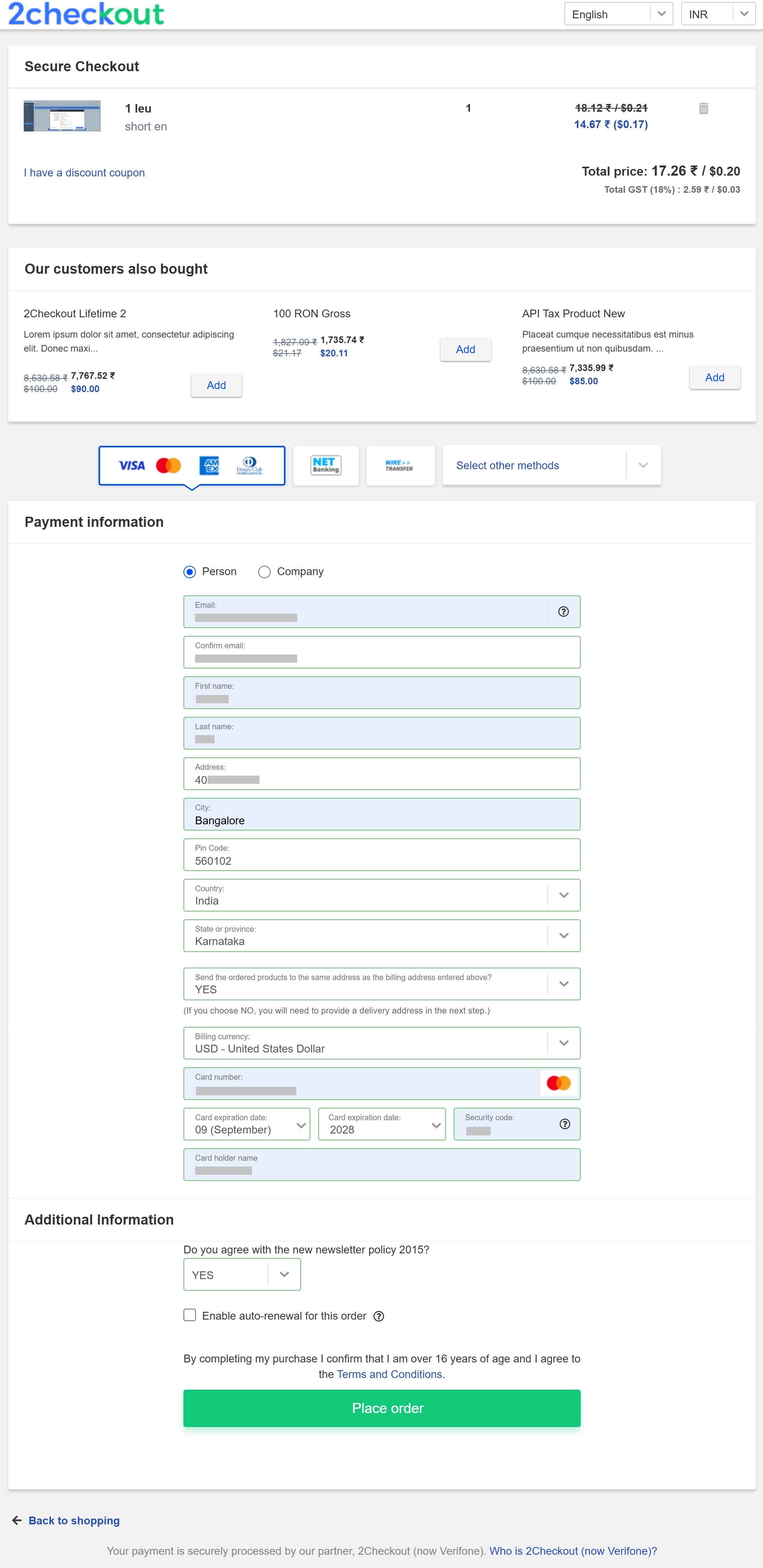Click the 100 RON Gross product title
Image resolution: width=763 pixels, height=1568 pixels.
click(312, 313)
